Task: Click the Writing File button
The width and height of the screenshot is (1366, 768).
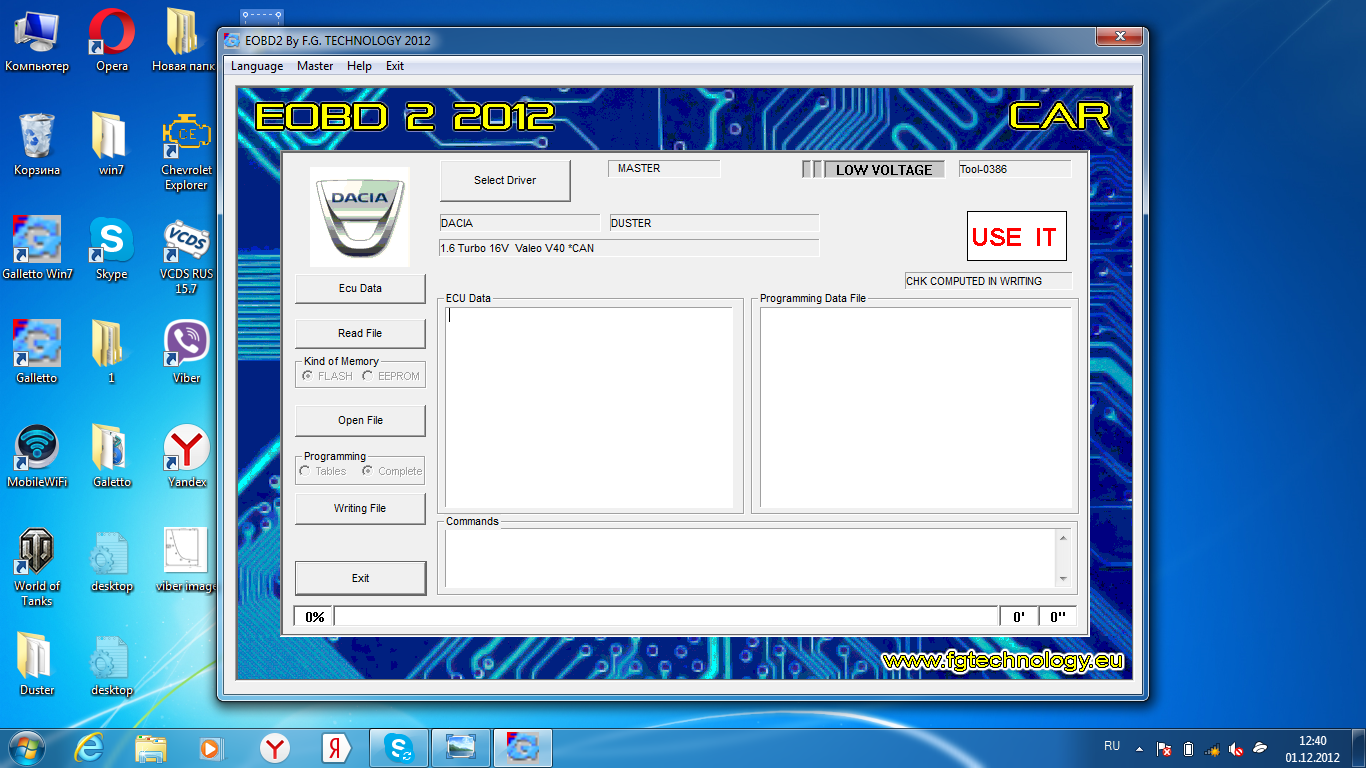Action: 360,508
